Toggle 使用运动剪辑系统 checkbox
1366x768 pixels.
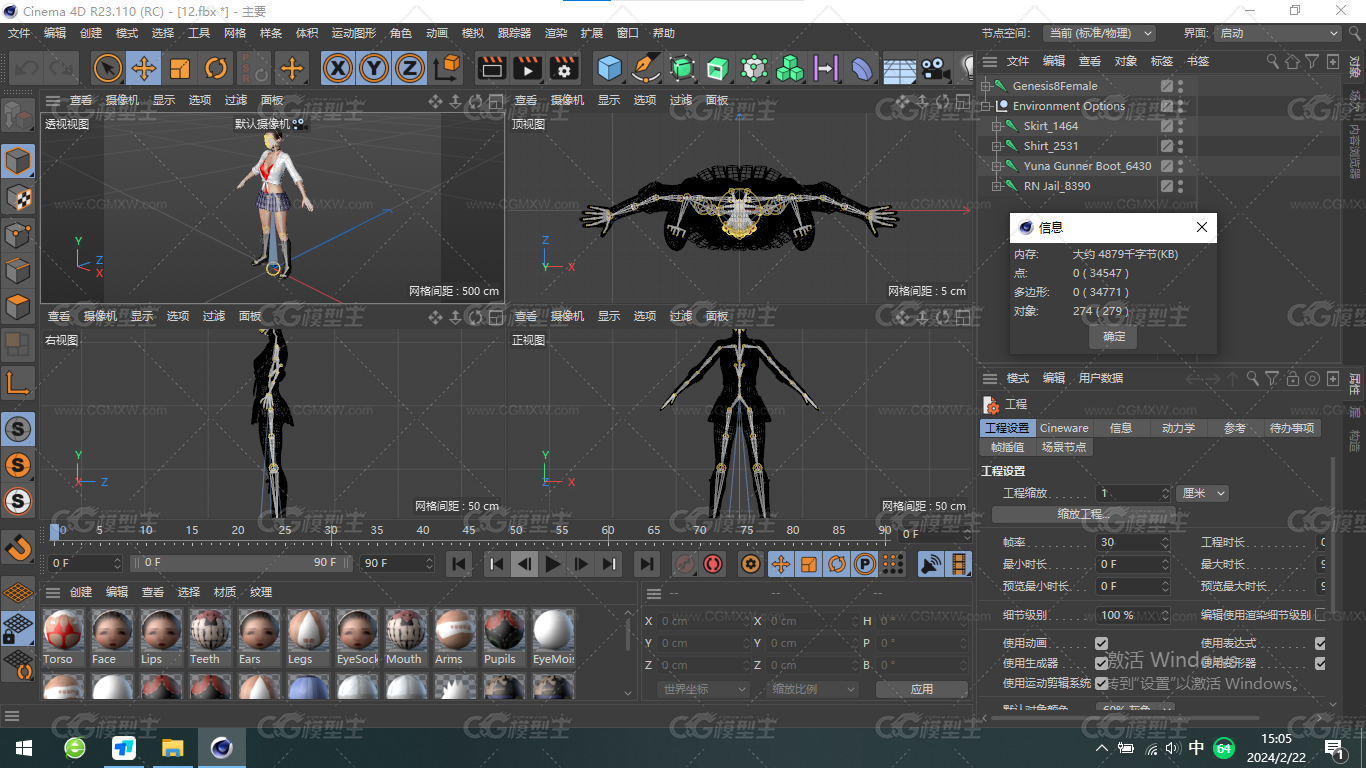(x=1102, y=683)
